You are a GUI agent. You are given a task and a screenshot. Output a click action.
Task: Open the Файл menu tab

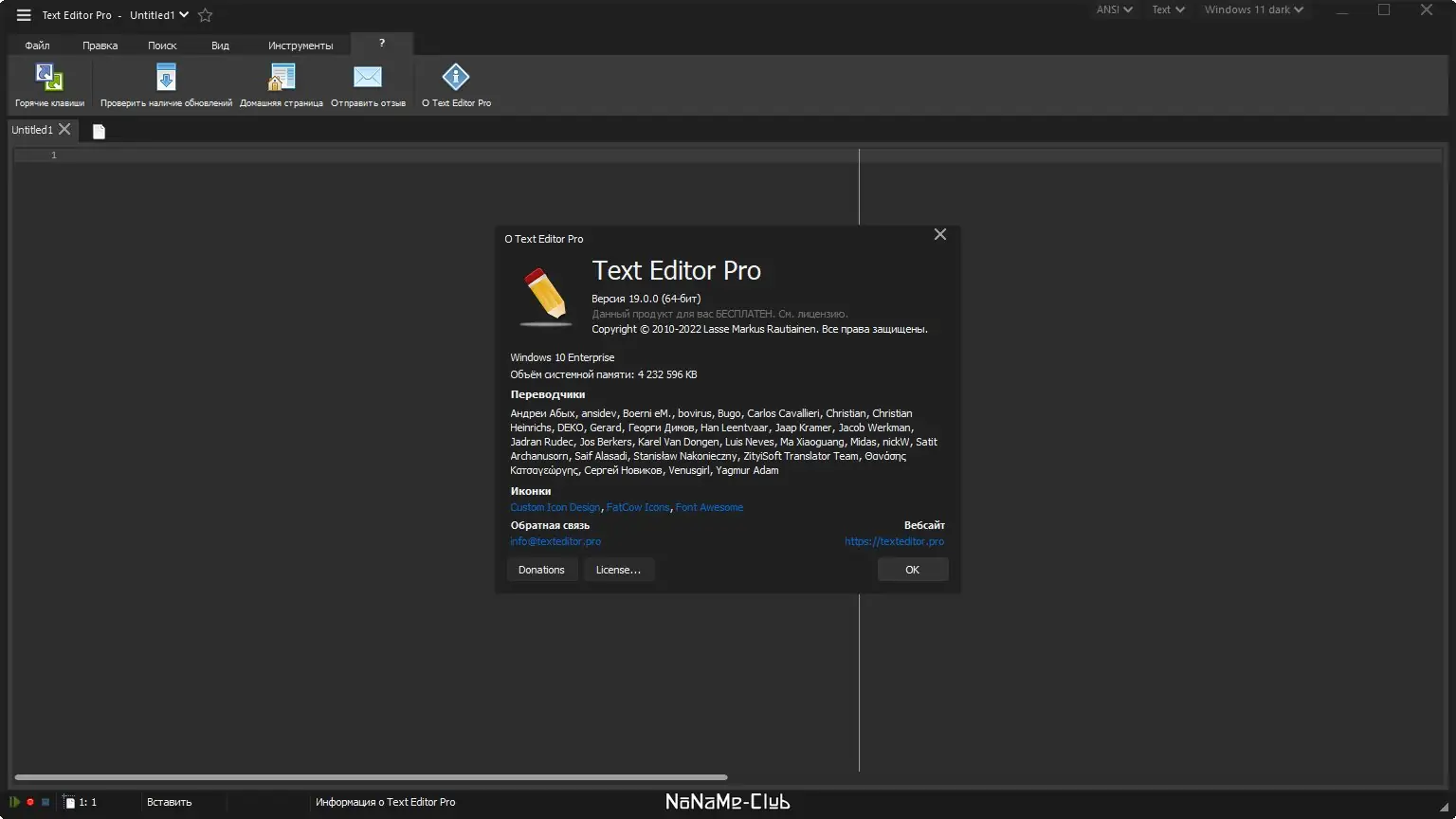coord(38,45)
